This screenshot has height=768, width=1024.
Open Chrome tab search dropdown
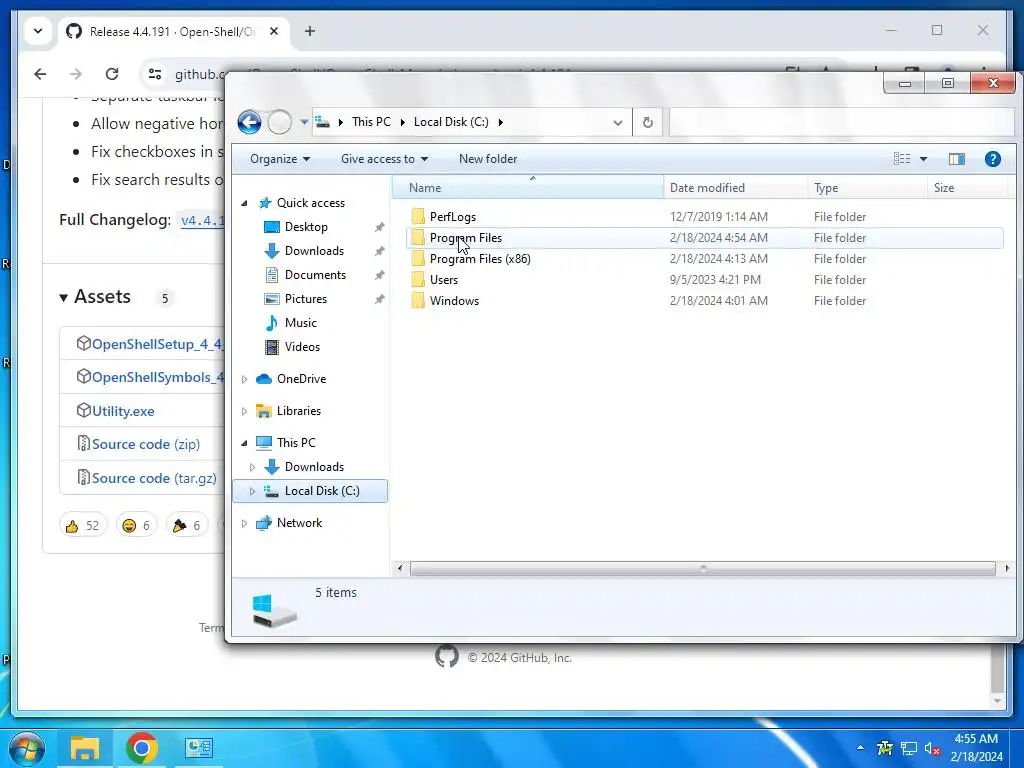pos(38,31)
